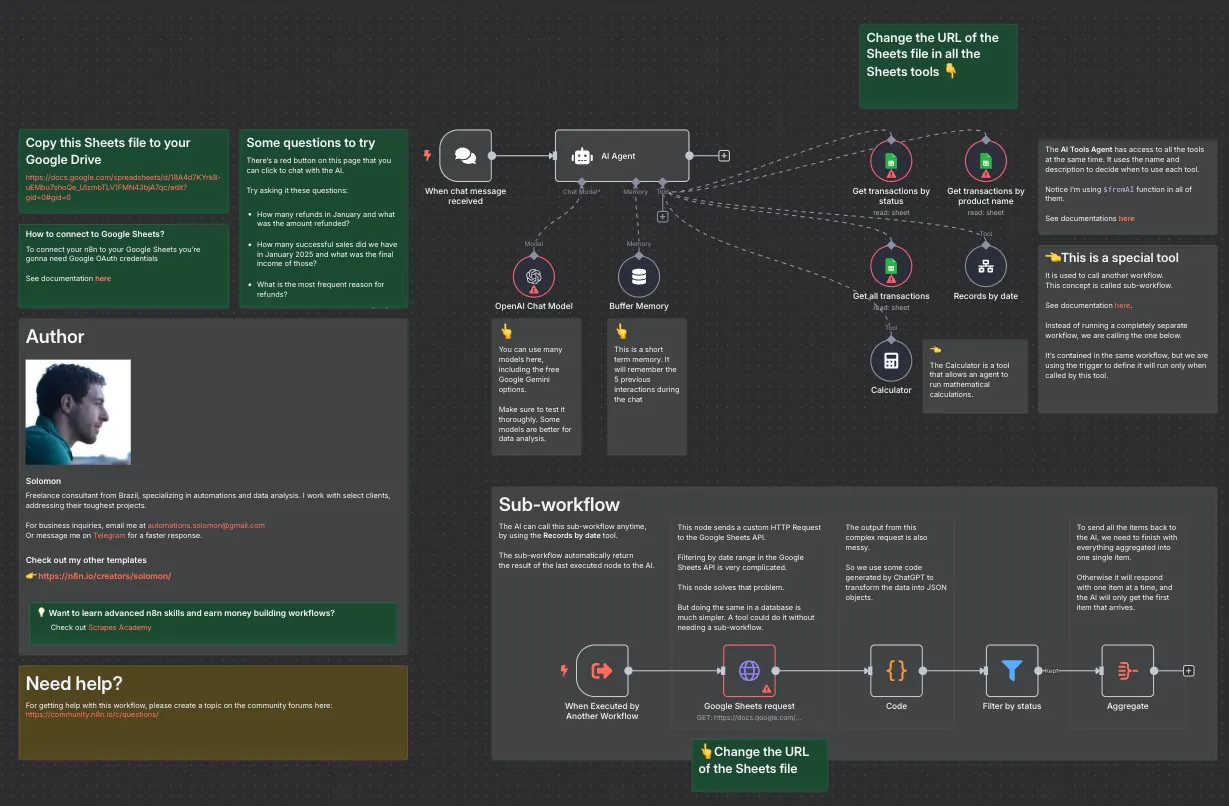
Task: Click Check out my other templates text
Action: pos(86,560)
